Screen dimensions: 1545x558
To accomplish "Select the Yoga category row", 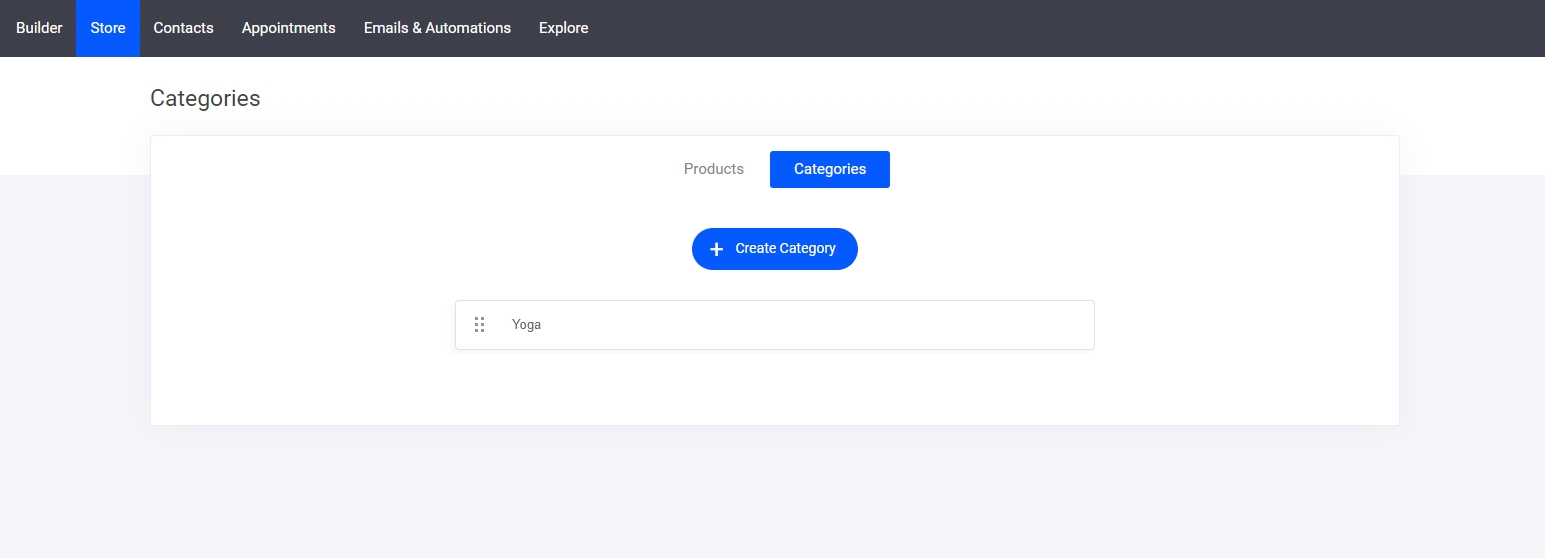I will (x=774, y=325).
